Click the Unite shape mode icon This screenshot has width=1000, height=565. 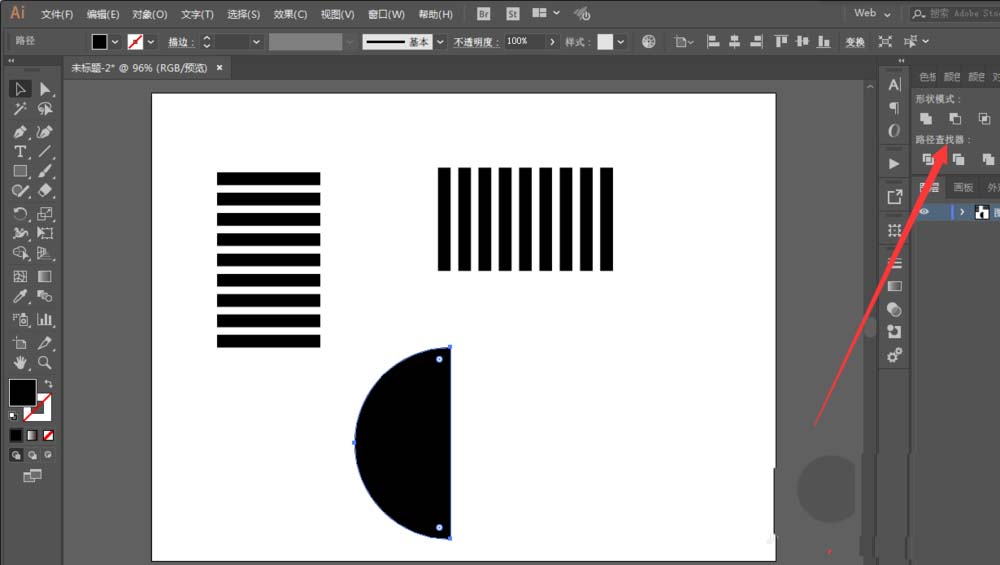(x=927, y=118)
